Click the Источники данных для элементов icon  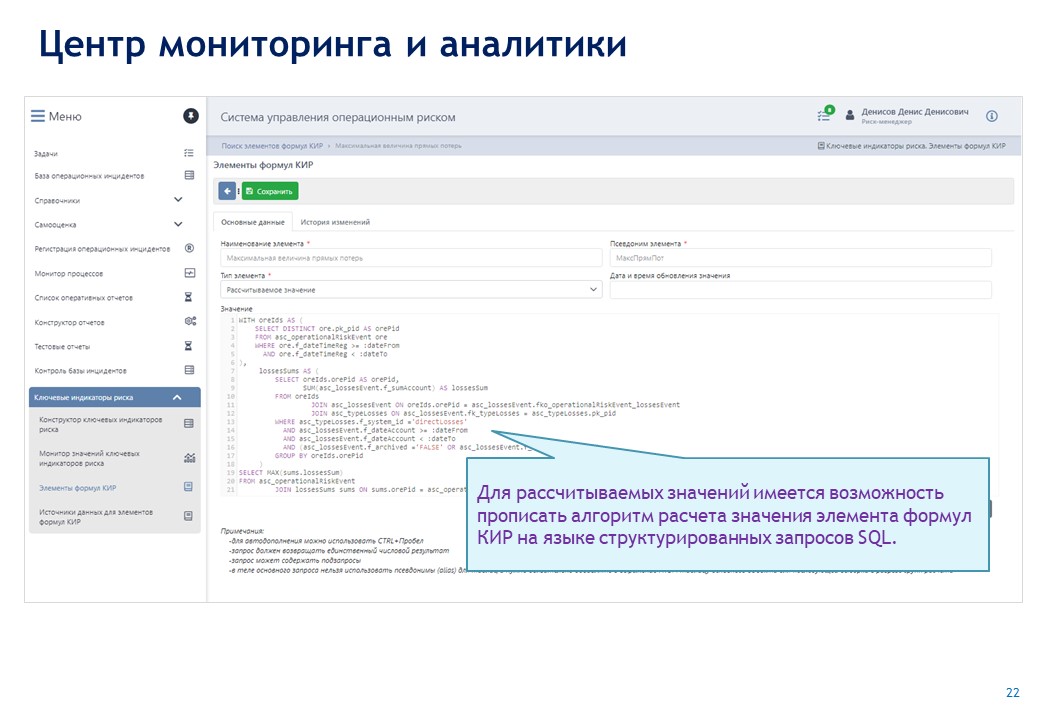(188, 516)
